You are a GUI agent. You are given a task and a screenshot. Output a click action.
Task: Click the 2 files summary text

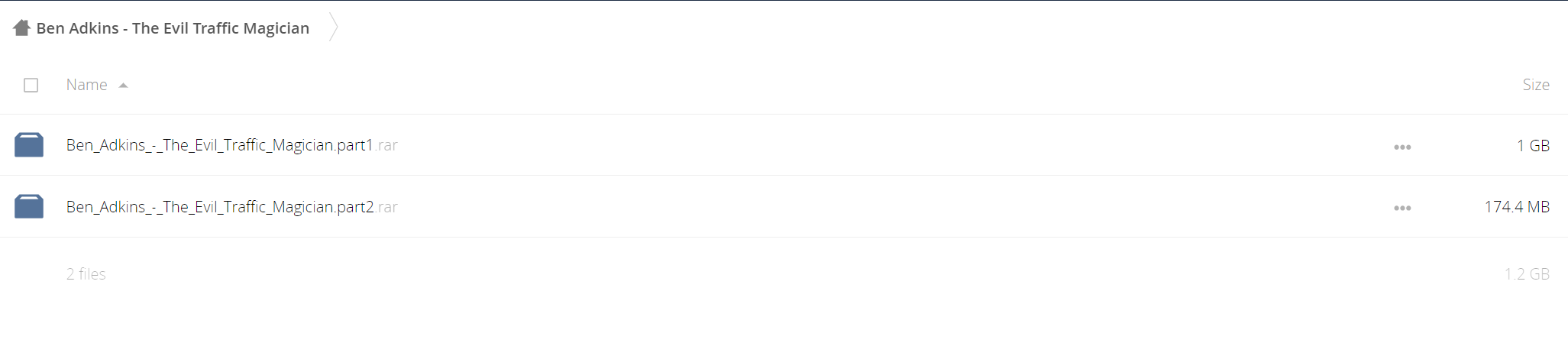pos(86,274)
